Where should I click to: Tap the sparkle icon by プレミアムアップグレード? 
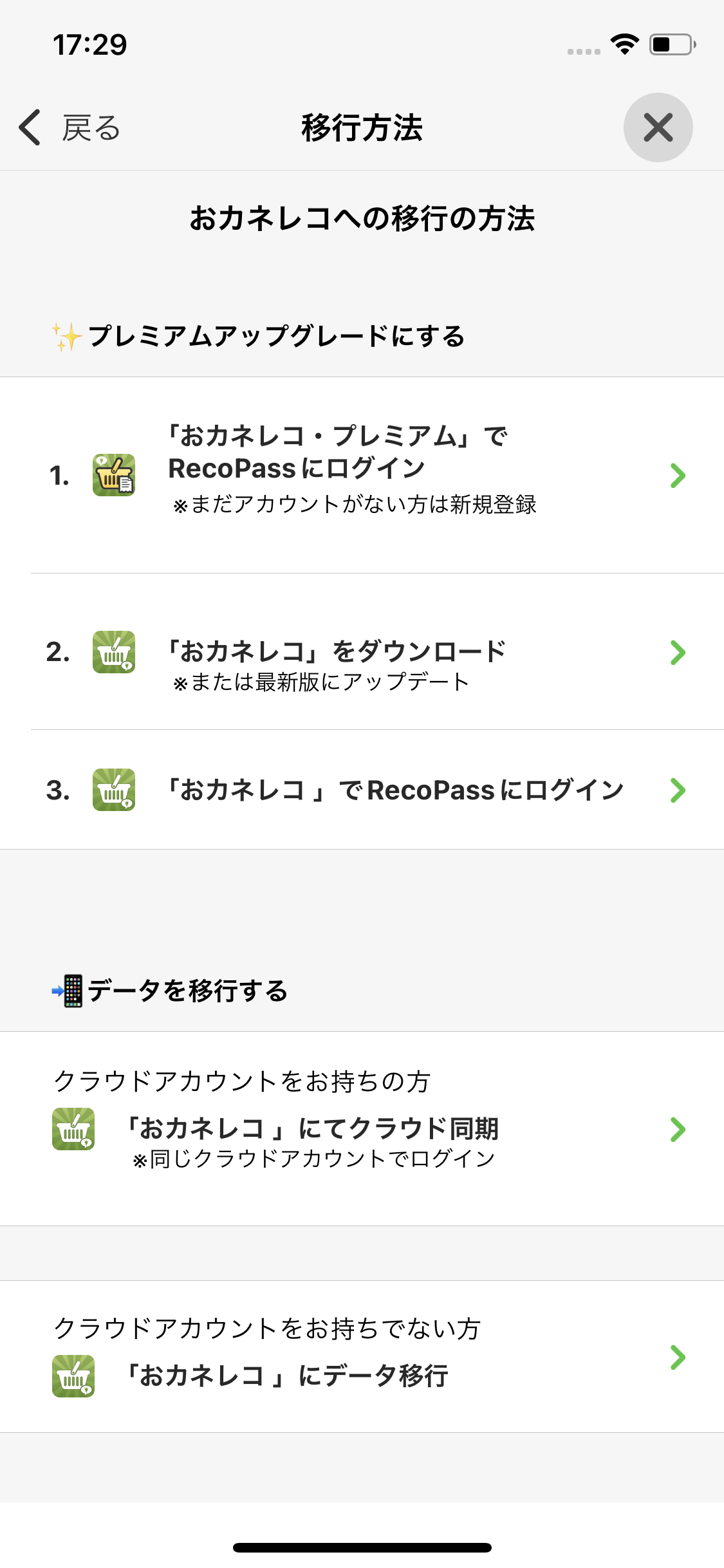pos(66,337)
